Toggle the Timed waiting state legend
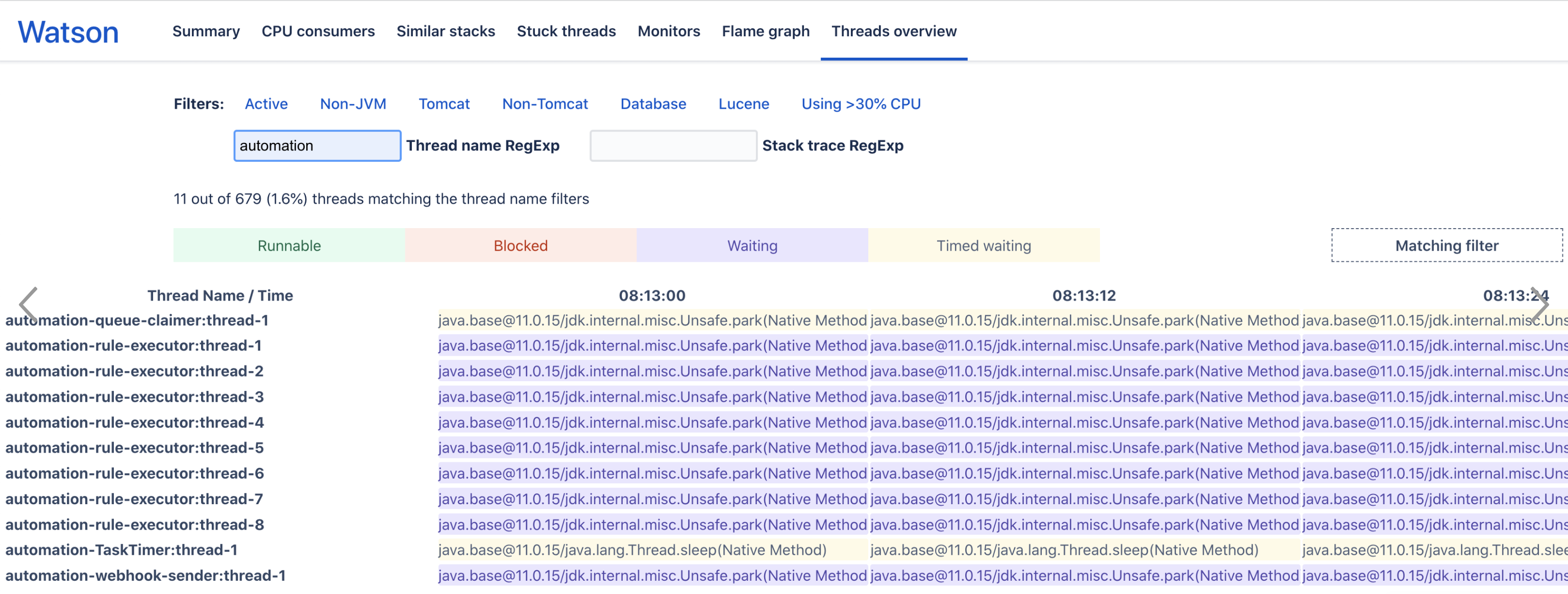Image resolution: width=1568 pixels, height=594 pixels. tap(984, 245)
